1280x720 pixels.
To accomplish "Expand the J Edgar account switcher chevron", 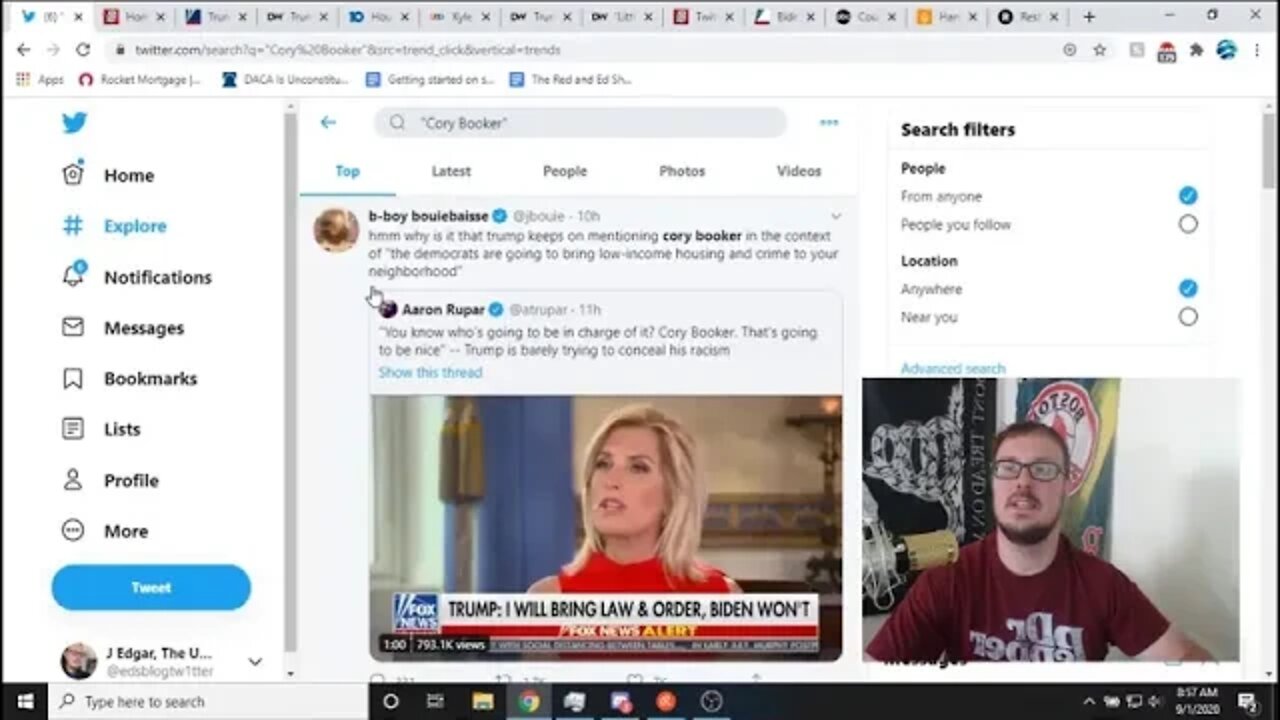I will coord(255,662).
